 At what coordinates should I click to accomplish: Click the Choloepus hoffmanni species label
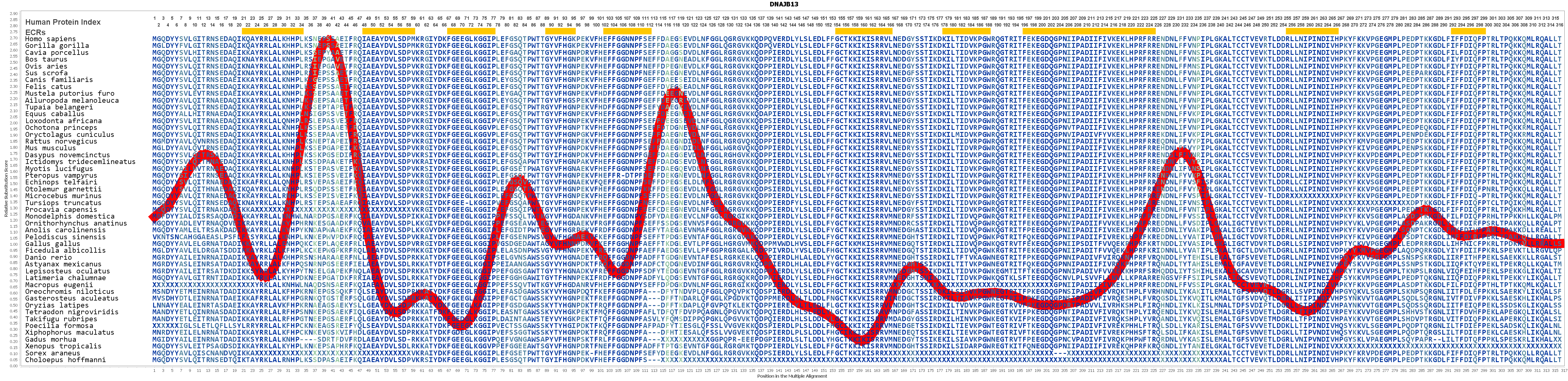65,360
